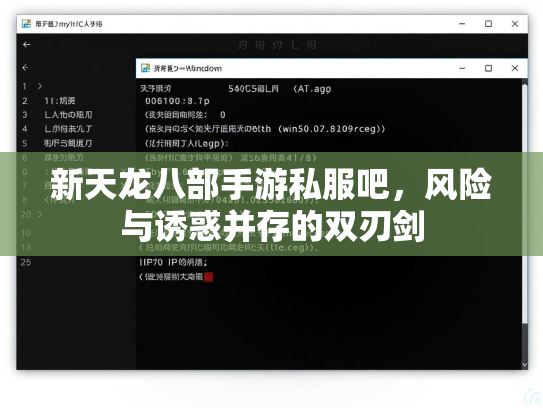This screenshot has height=408, width=543.
Task: Click the second back arrow below toolbar
Action: [x=25, y=68]
